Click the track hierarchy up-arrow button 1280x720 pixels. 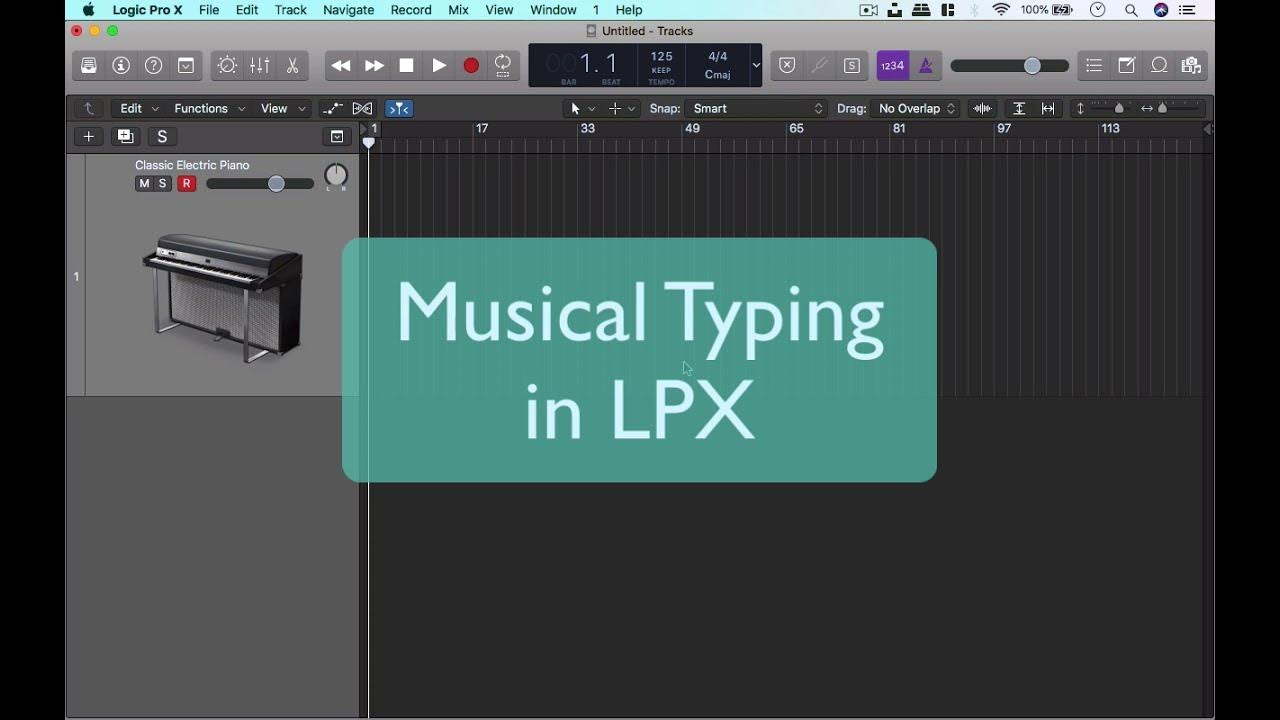(88, 108)
